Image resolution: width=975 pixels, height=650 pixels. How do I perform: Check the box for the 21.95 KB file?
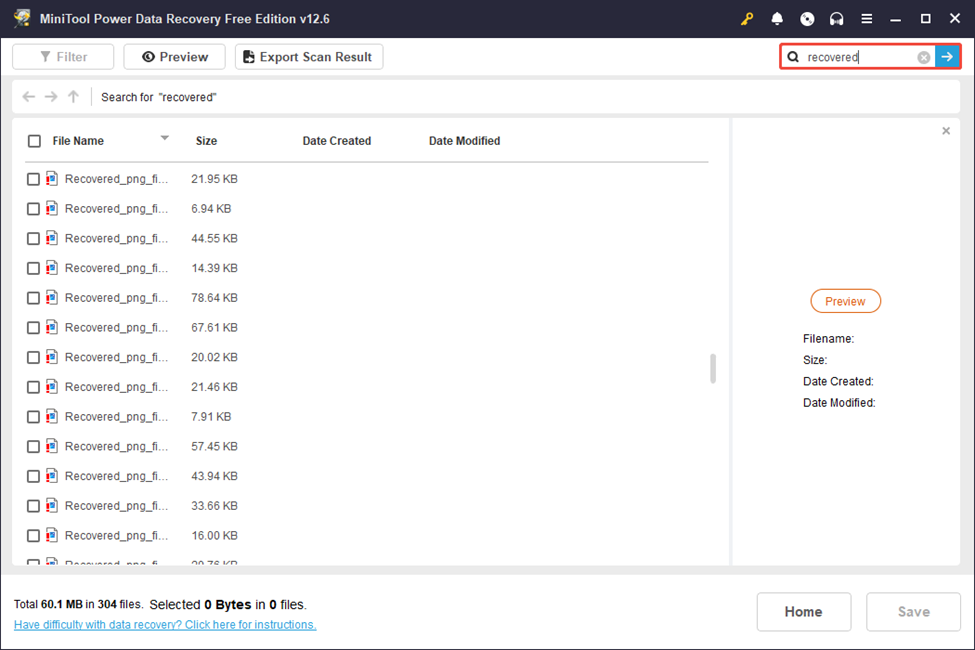coord(34,179)
